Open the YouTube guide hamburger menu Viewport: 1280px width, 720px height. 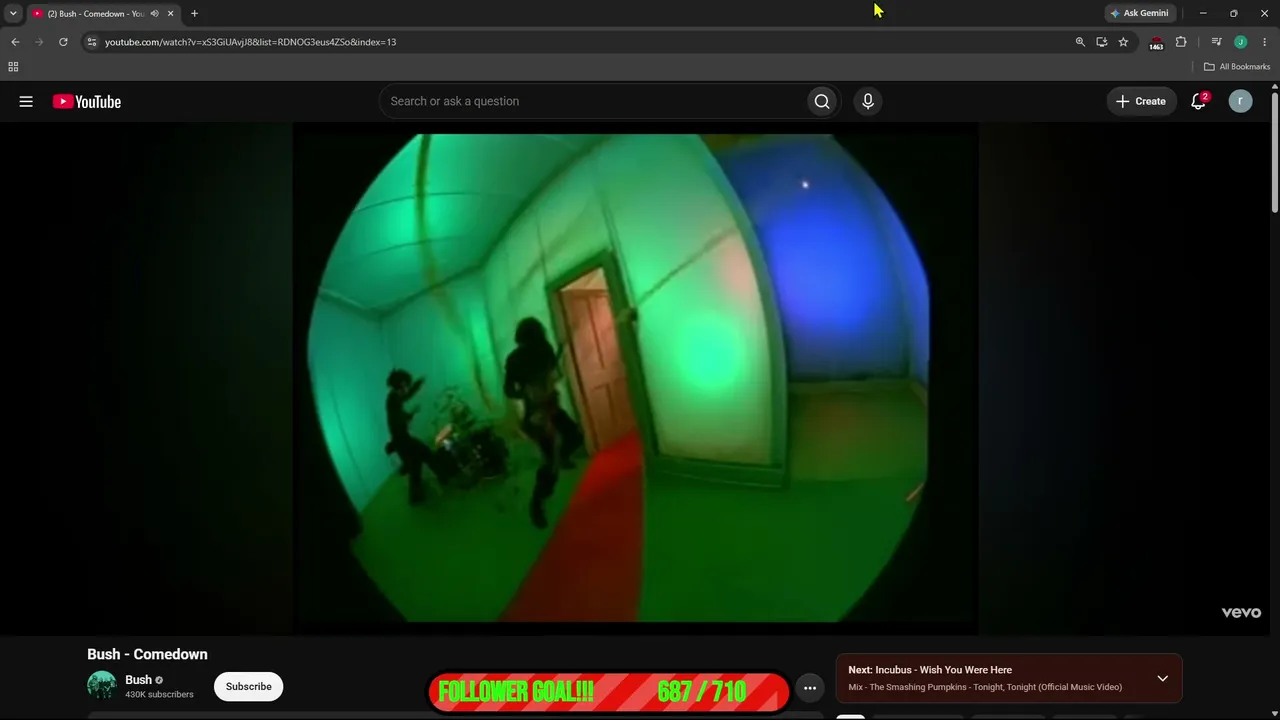(x=26, y=101)
